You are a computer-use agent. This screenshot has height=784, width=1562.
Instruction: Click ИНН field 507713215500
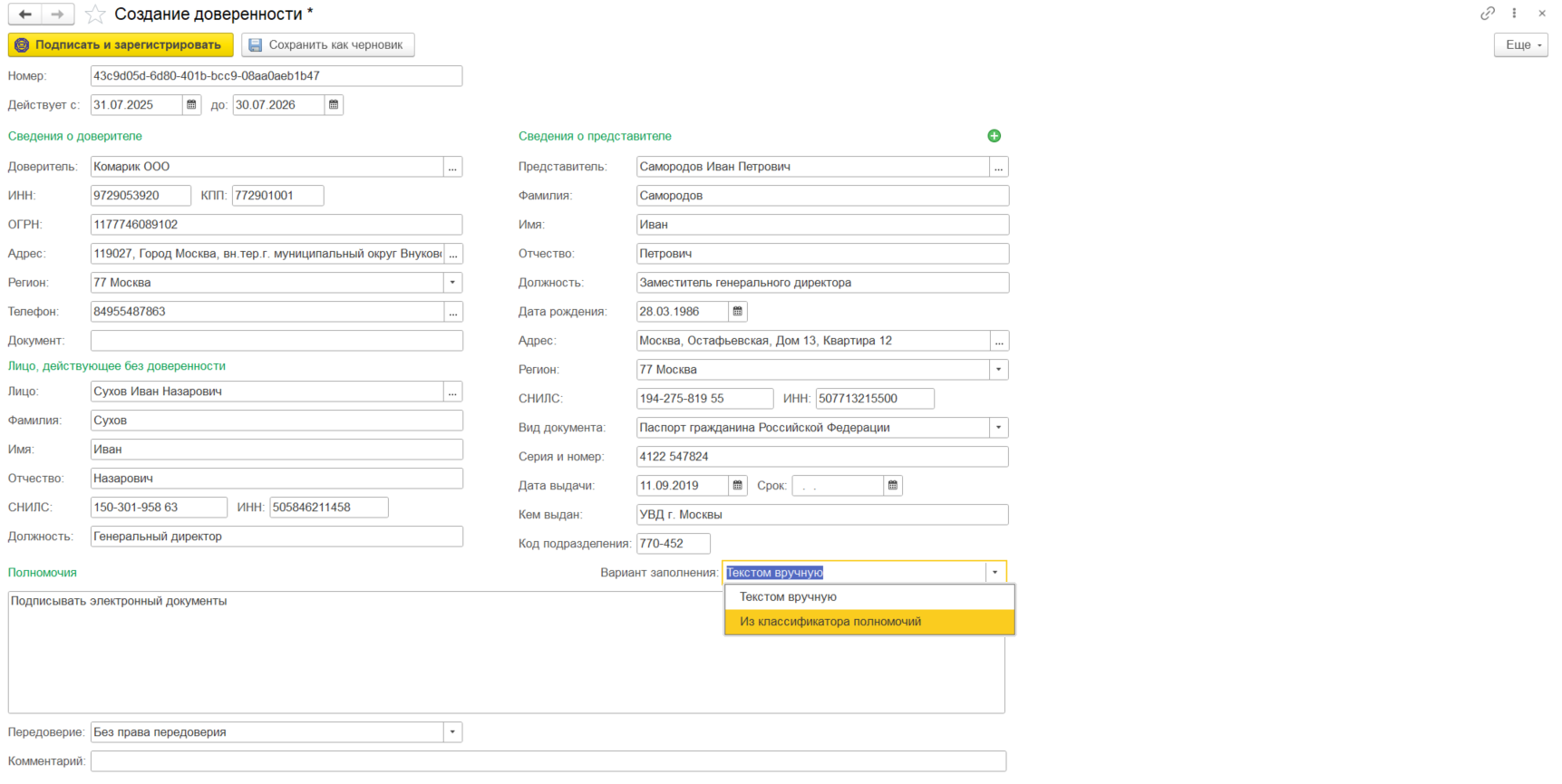coord(875,399)
